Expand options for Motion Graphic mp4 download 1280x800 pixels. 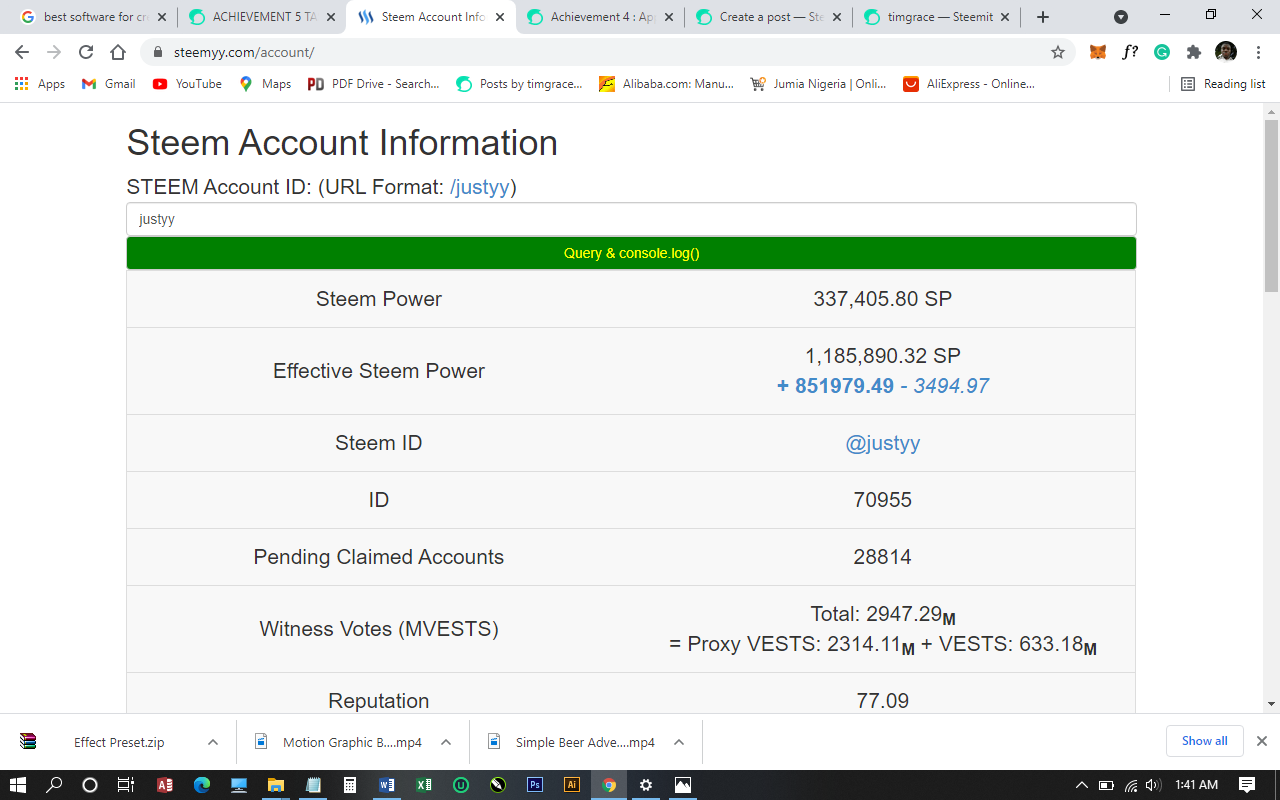coord(446,742)
